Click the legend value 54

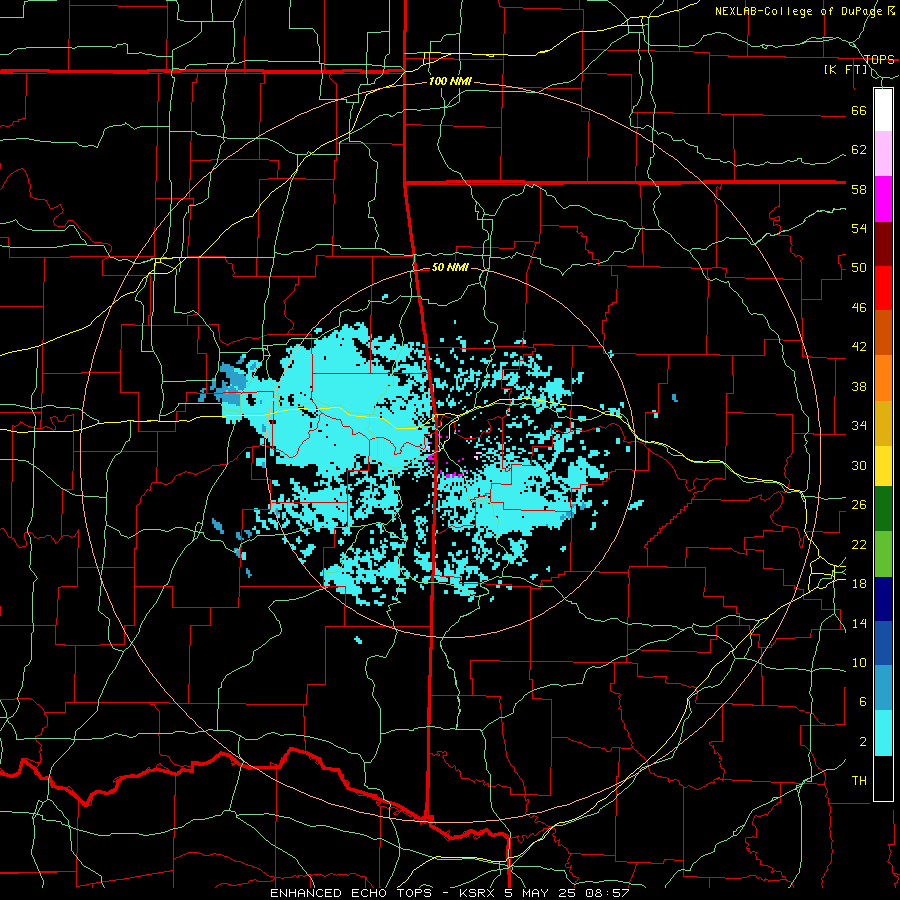click(859, 228)
